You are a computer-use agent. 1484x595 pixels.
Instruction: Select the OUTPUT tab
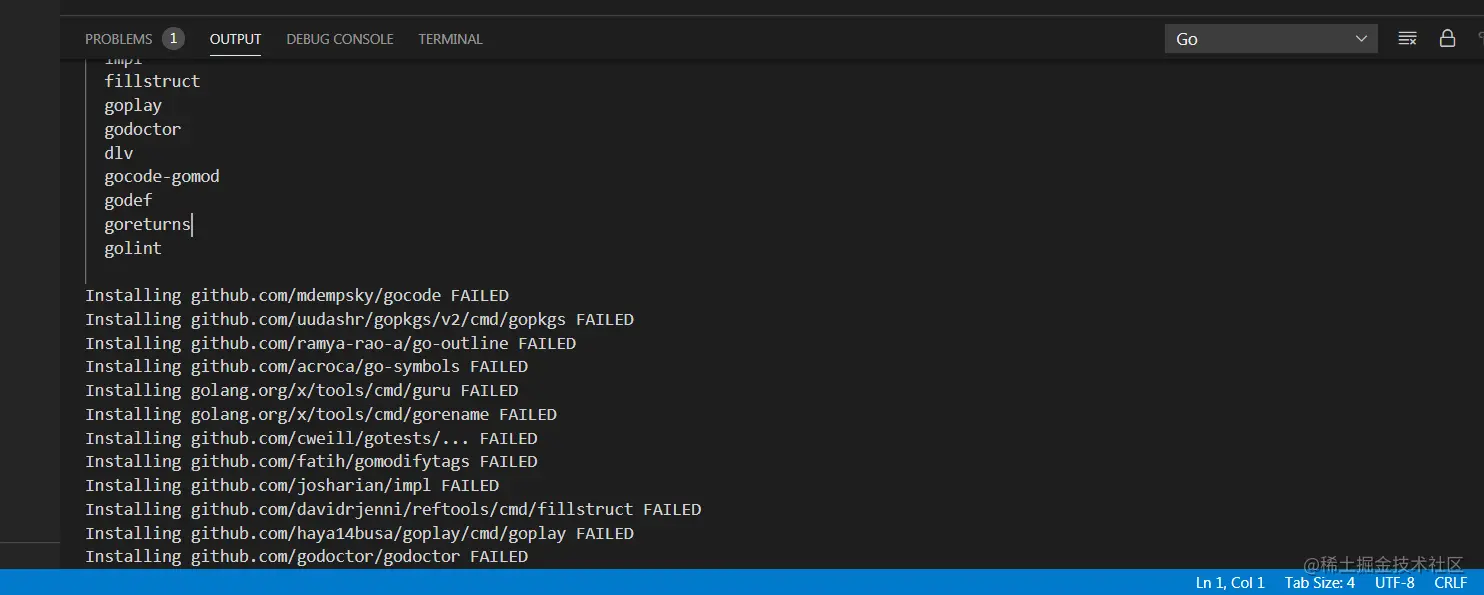[x=235, y=39]
